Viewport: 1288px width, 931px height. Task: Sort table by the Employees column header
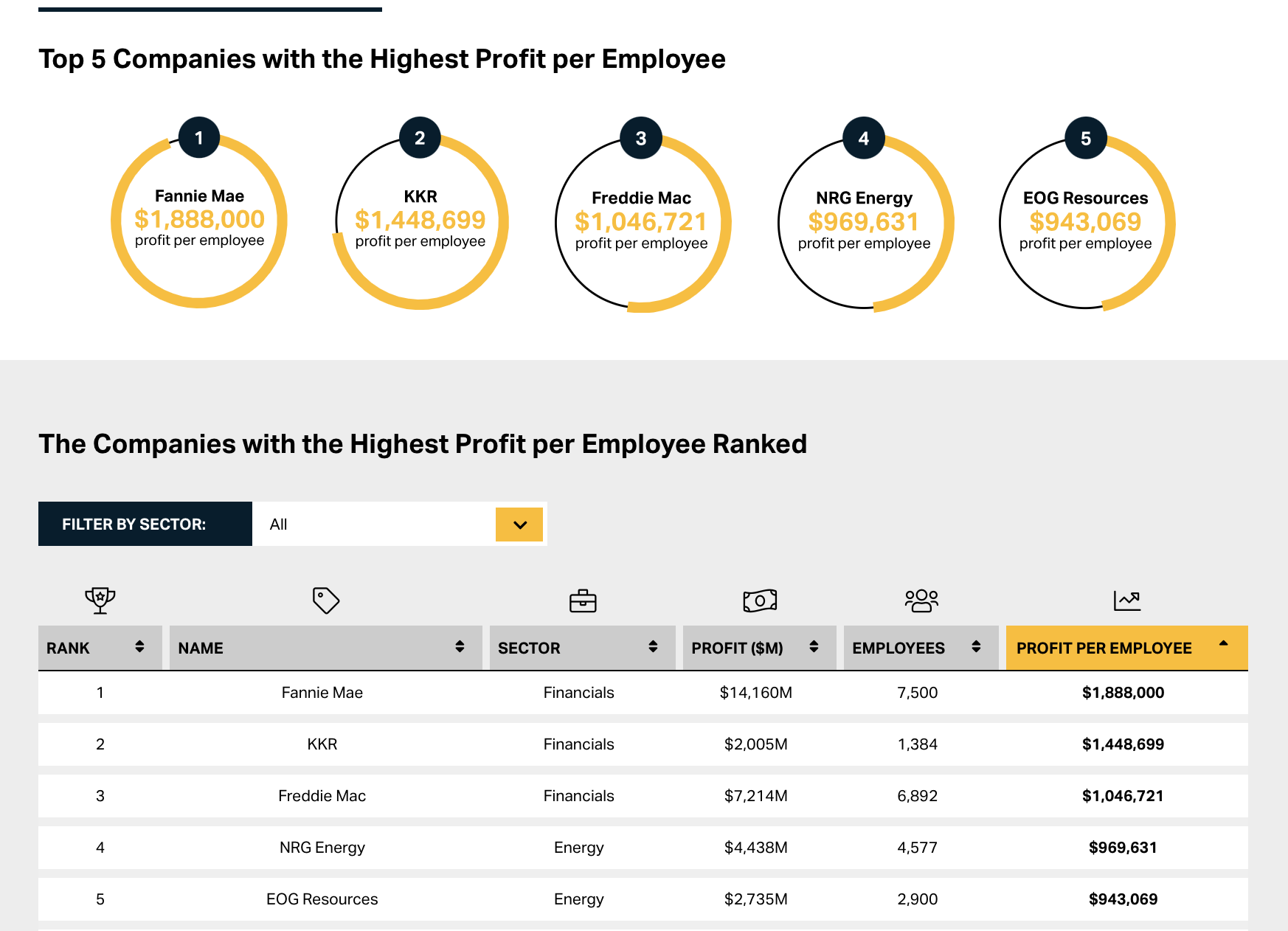click(x=921, y=648)
